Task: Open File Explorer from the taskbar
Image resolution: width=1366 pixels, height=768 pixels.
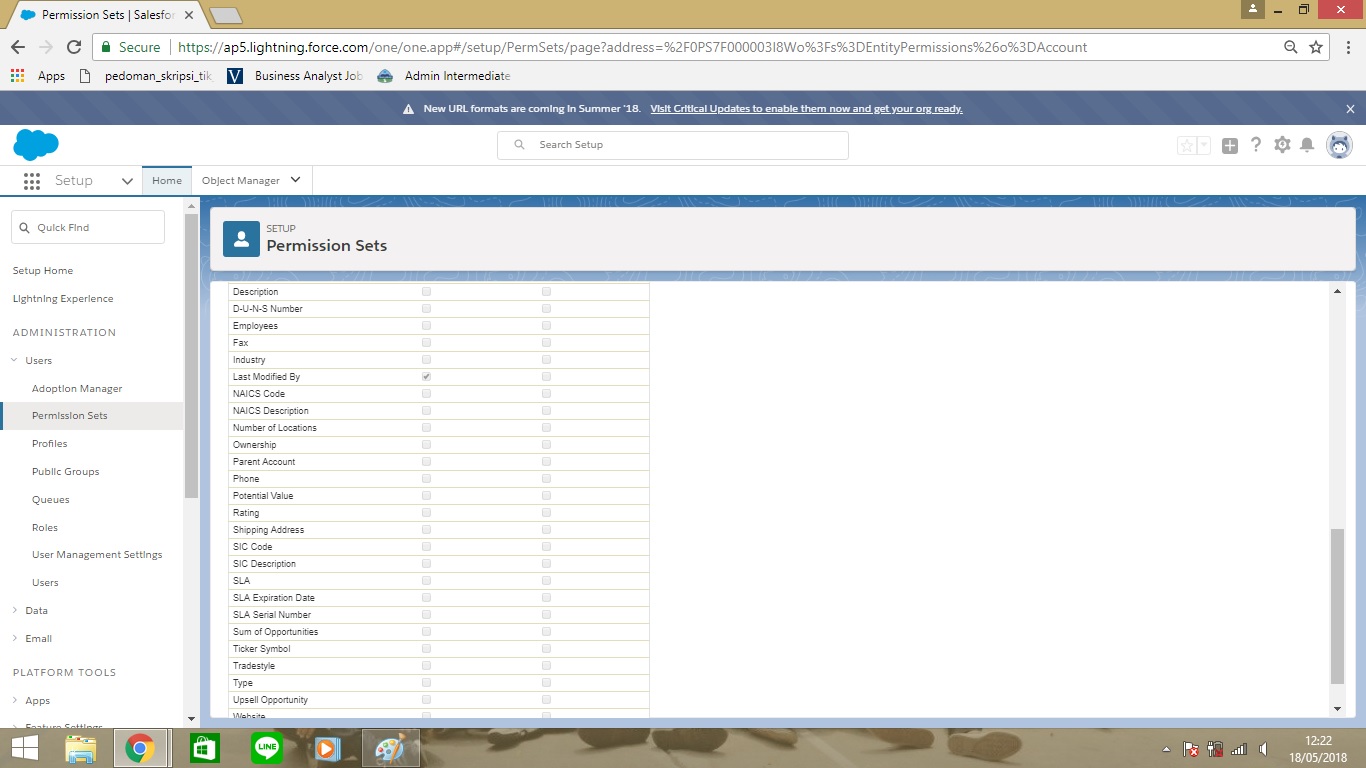Action: [80, 748]
